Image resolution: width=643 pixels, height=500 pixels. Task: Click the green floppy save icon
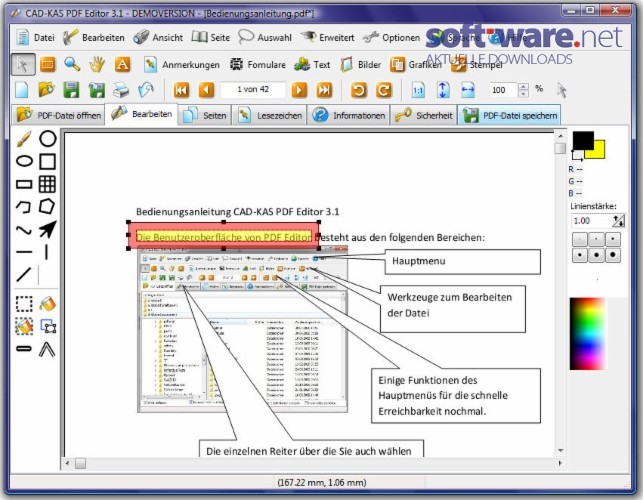(71, 90)
